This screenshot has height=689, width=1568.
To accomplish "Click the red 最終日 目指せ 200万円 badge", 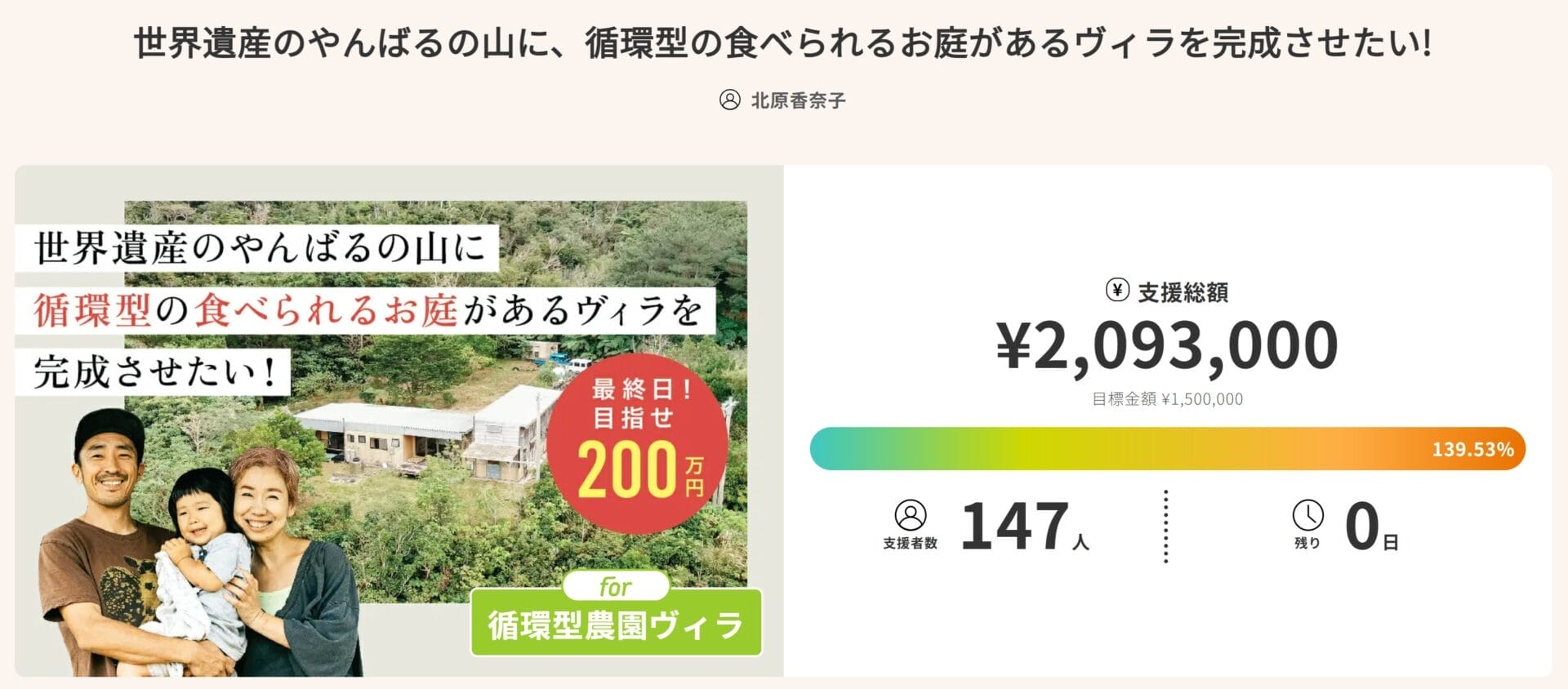I will (638, 443).
